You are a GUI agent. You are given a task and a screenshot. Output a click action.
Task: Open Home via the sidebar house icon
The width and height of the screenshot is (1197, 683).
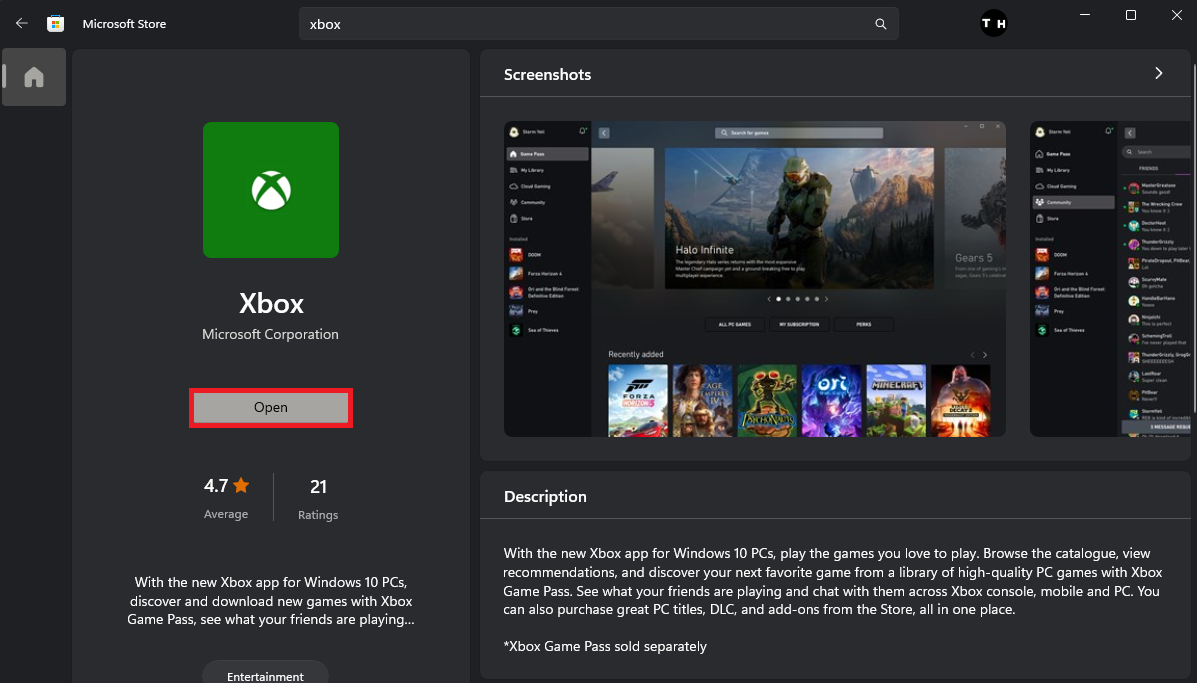click(33, 77)
